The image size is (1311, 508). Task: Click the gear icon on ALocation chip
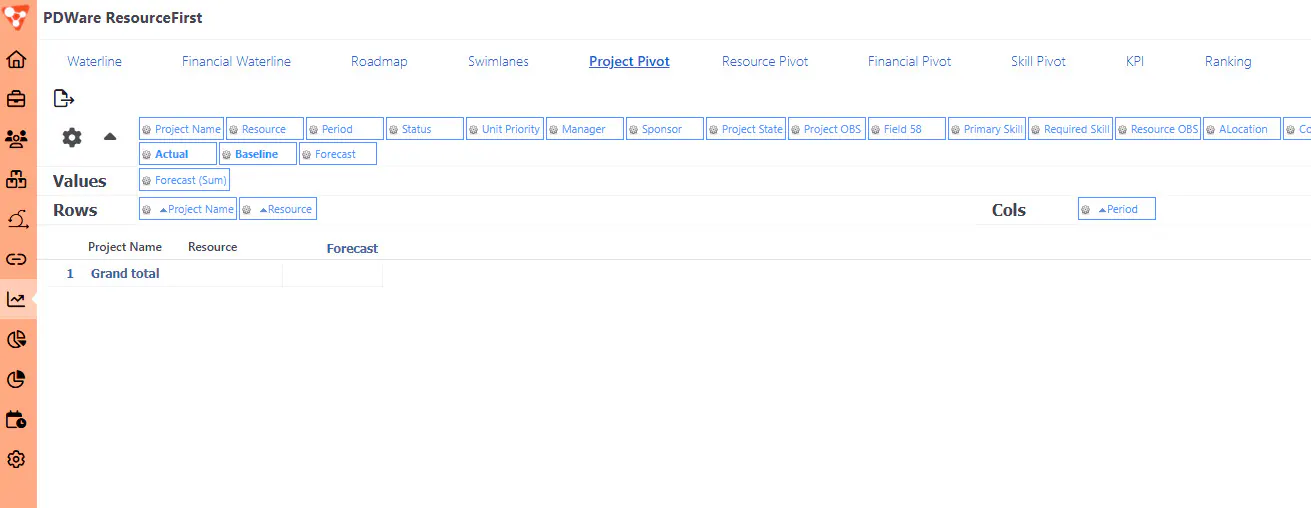pos(1210,130)
